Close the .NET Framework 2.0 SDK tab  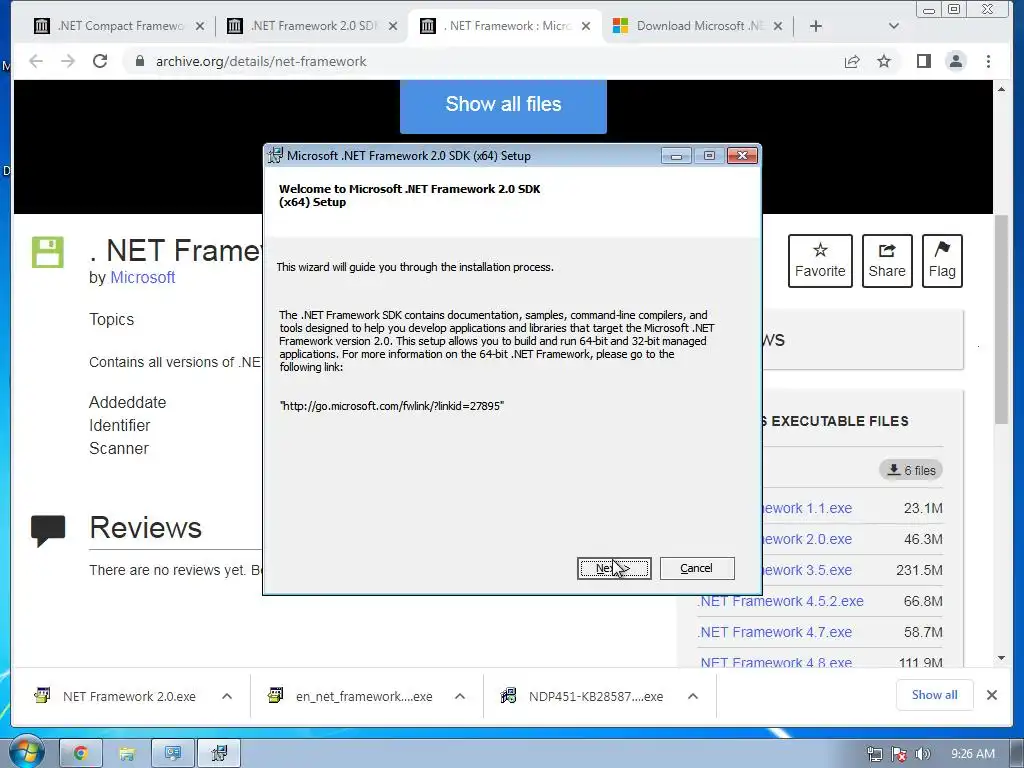tap(392, 26)
